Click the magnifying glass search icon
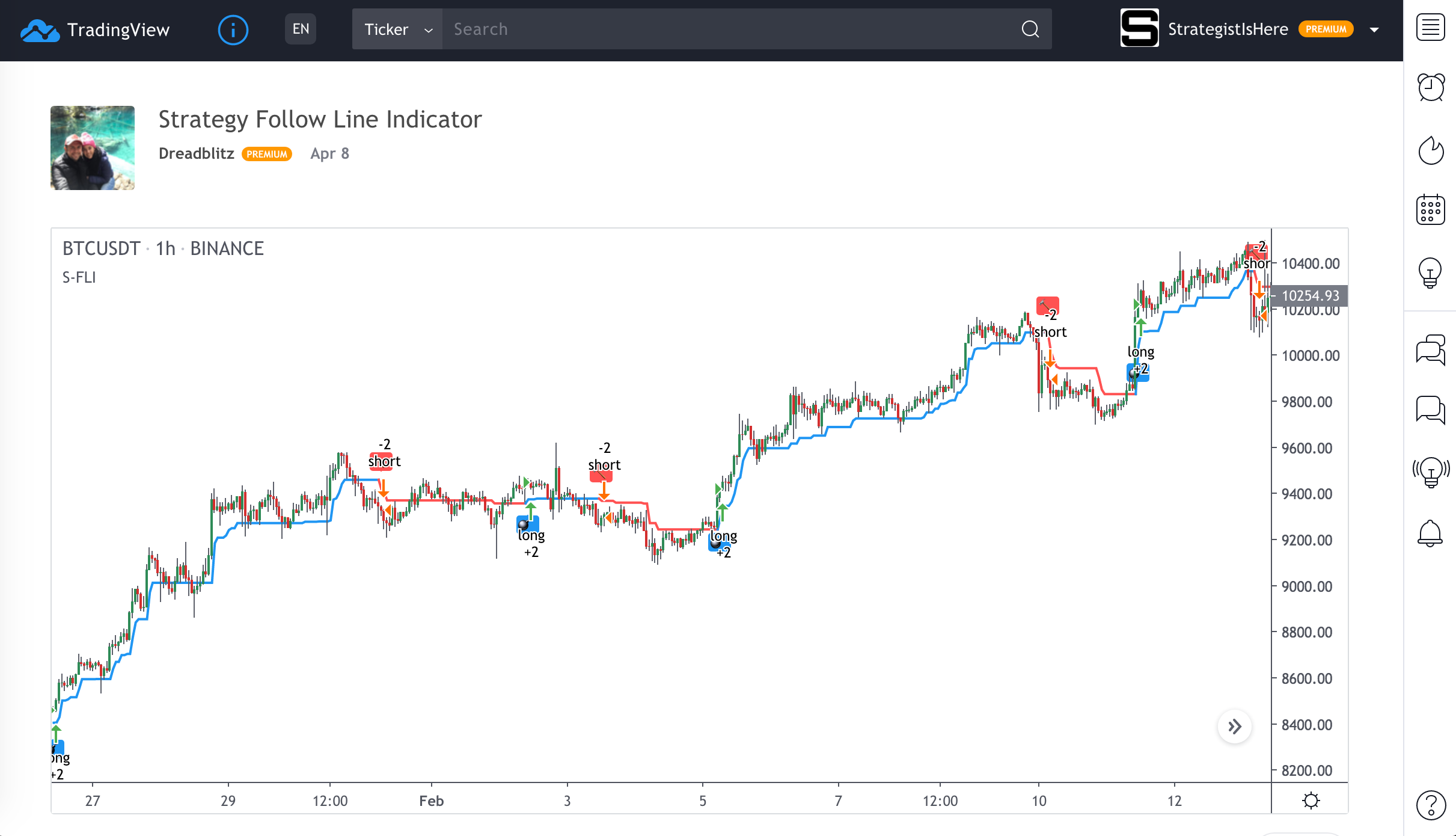Image resolution: width=1456 pixels, height=836 pixels. 1030,29
